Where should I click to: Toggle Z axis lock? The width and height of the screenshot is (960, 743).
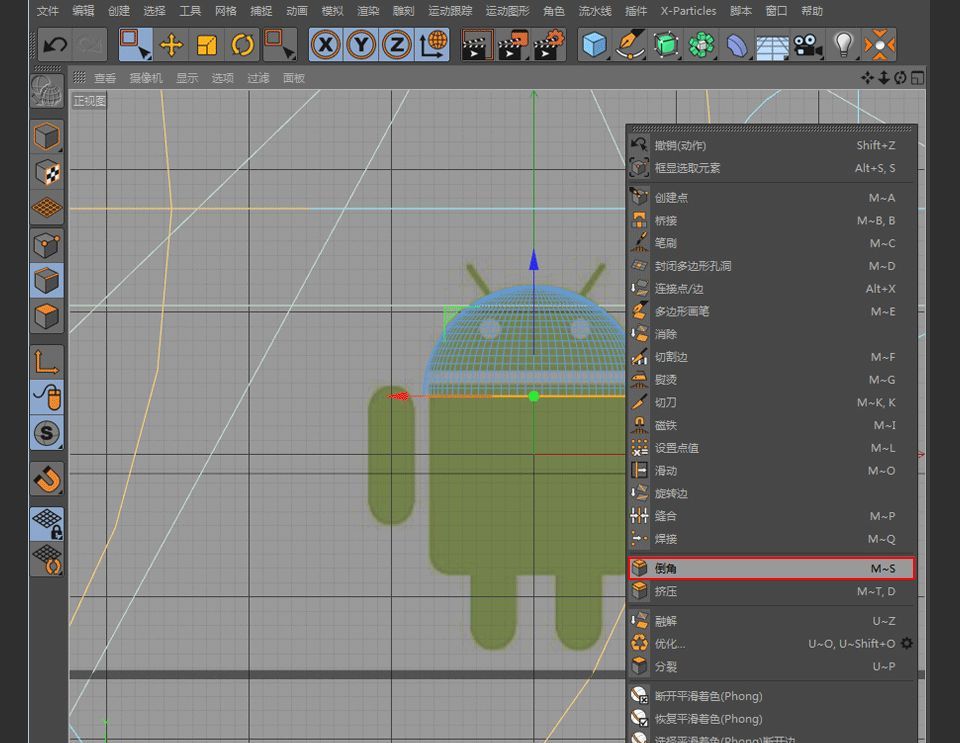click(x=397, y=45)
